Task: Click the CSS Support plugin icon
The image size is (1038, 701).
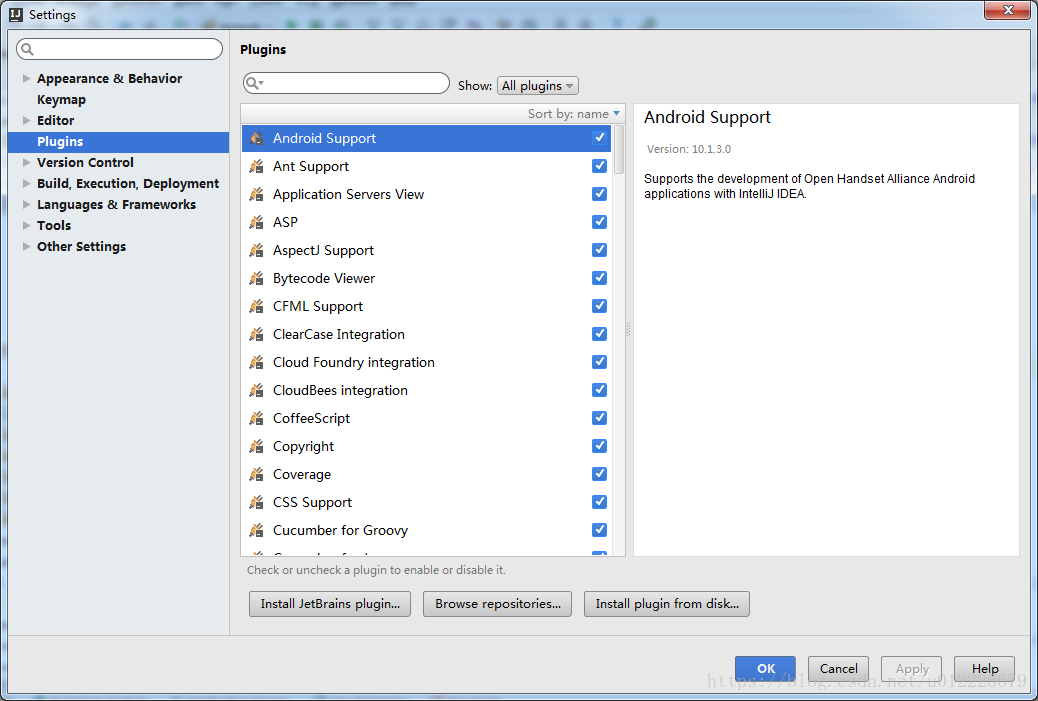Action: [x=256, y=502]
